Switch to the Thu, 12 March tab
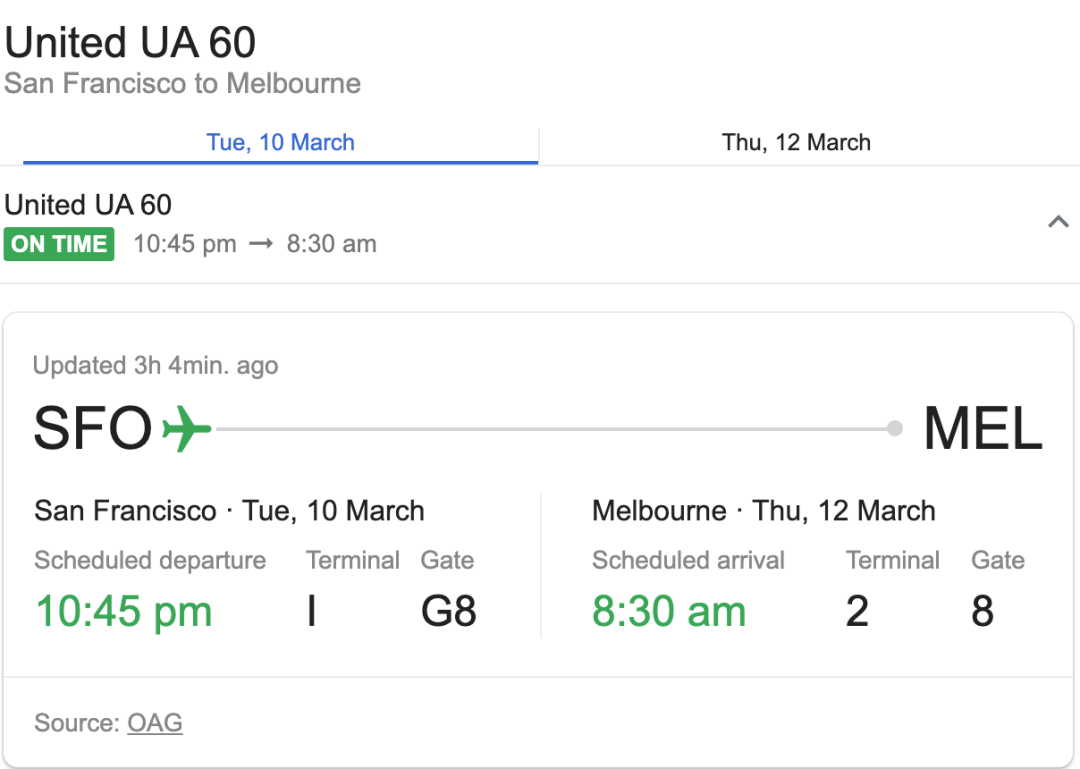This screenshot has height=769, width=1080. (796, 143)
